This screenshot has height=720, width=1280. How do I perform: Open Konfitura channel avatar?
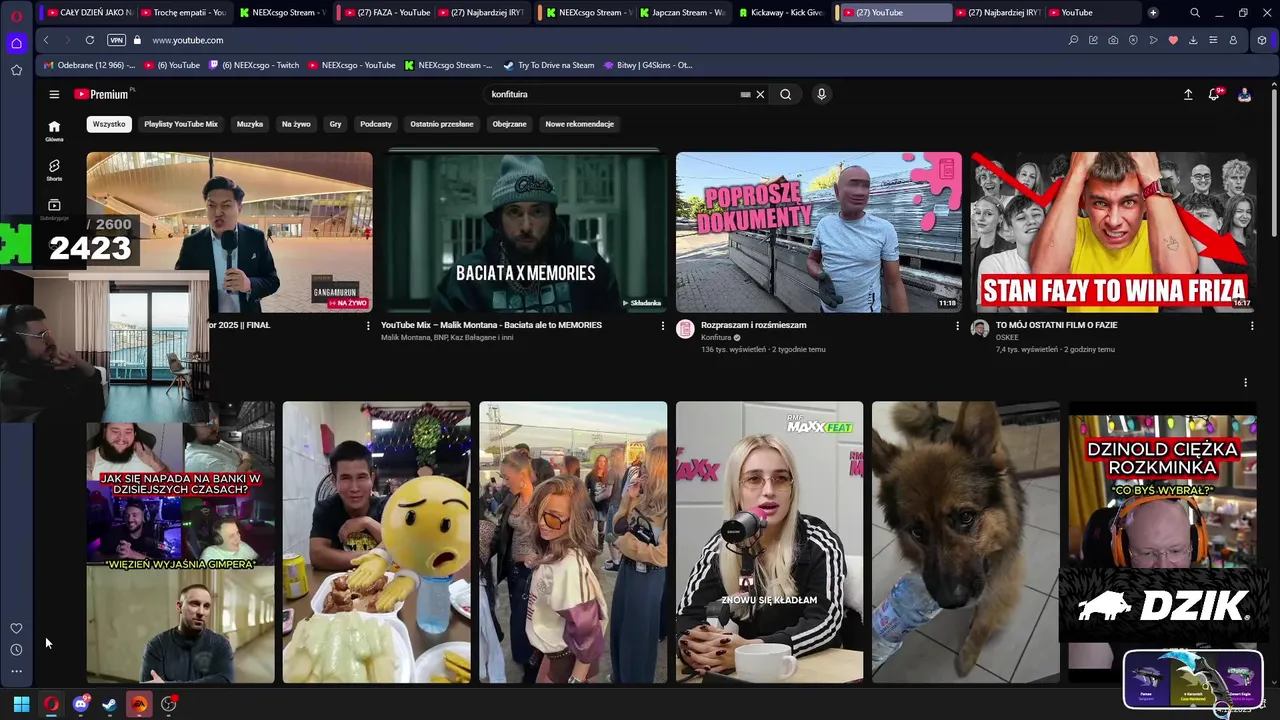[685, 329]
